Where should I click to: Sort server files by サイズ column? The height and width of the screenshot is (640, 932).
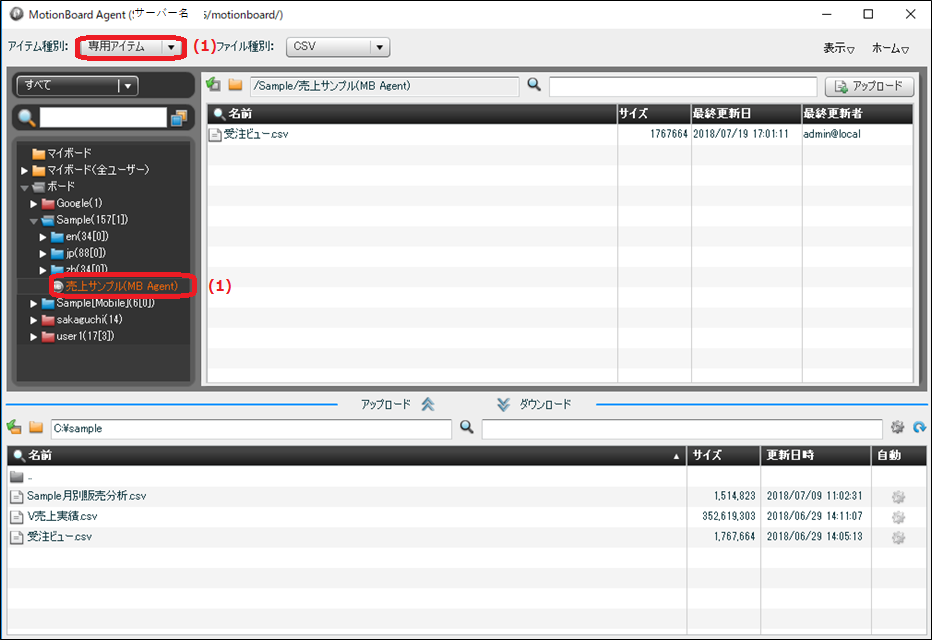point(654,114)
